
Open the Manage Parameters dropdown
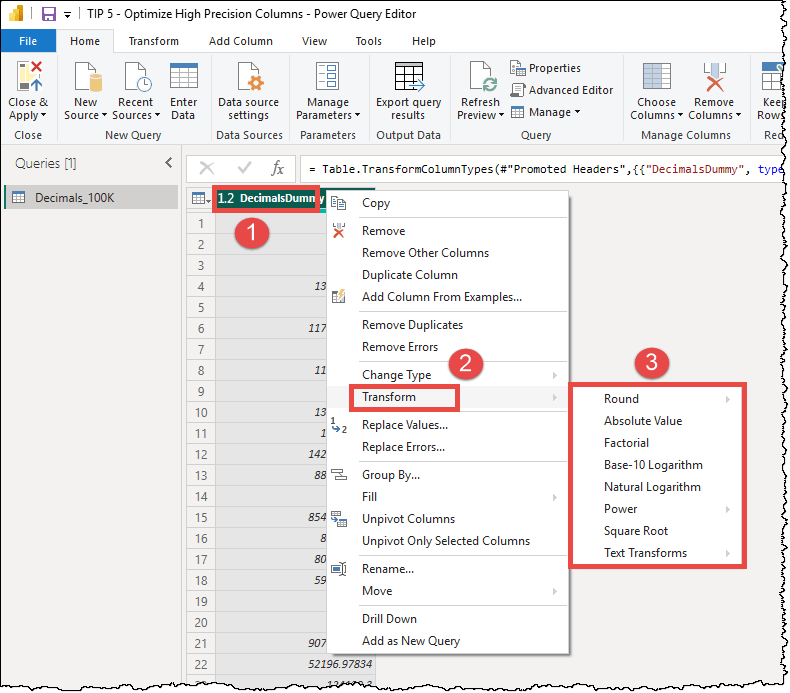pyautogui.click(x=328, y=115)
